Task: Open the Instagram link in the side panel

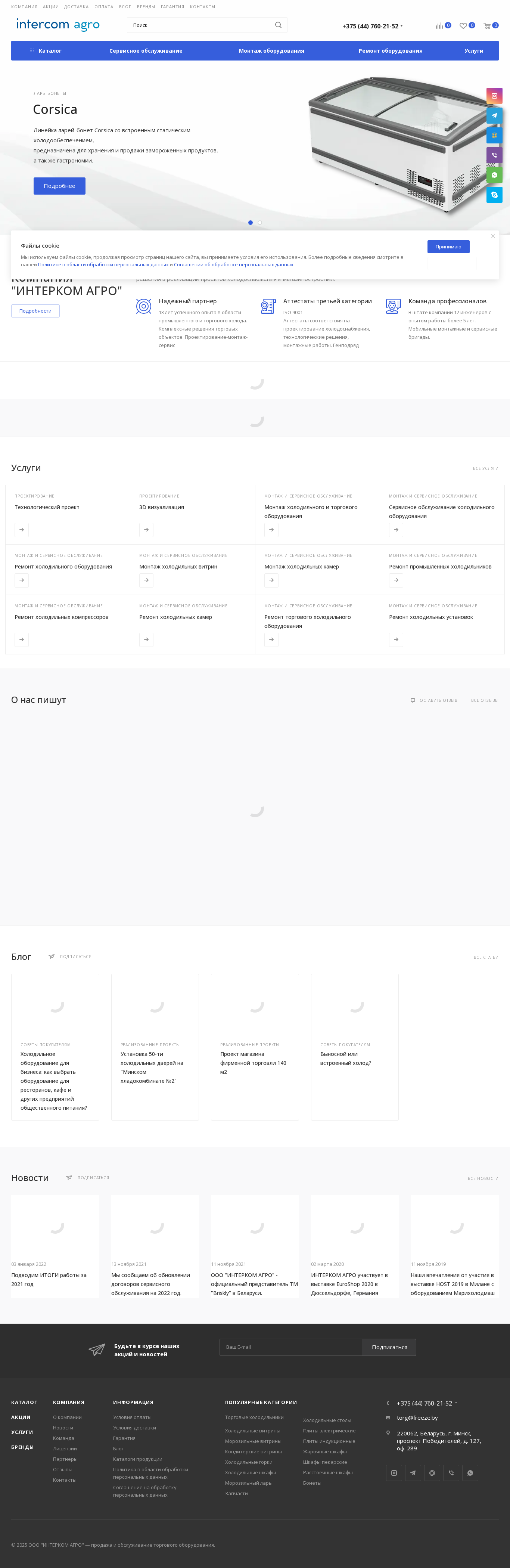Action: [494, 96]
